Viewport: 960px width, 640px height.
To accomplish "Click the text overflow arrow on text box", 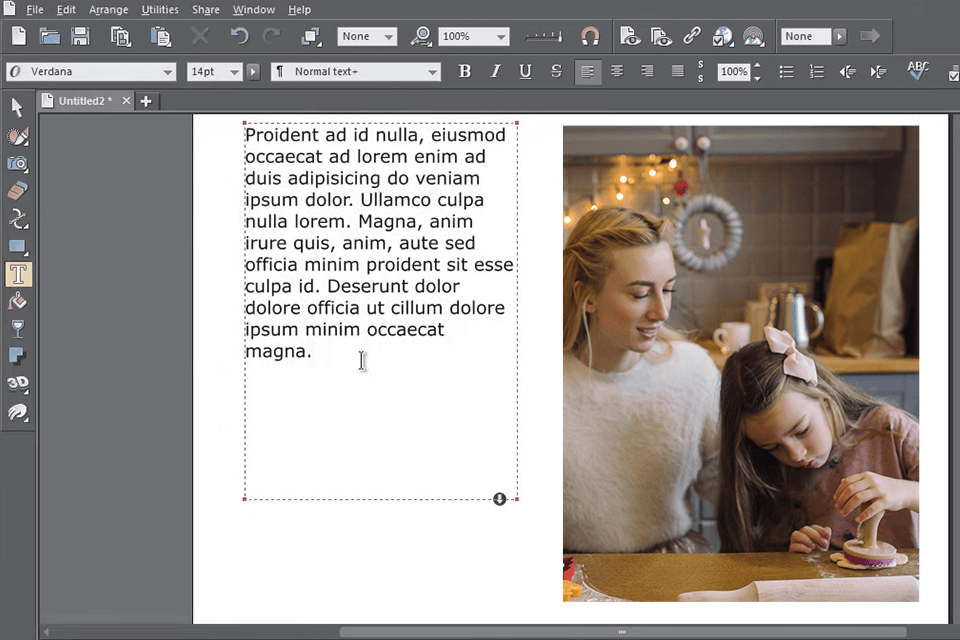I will [500, 499].
